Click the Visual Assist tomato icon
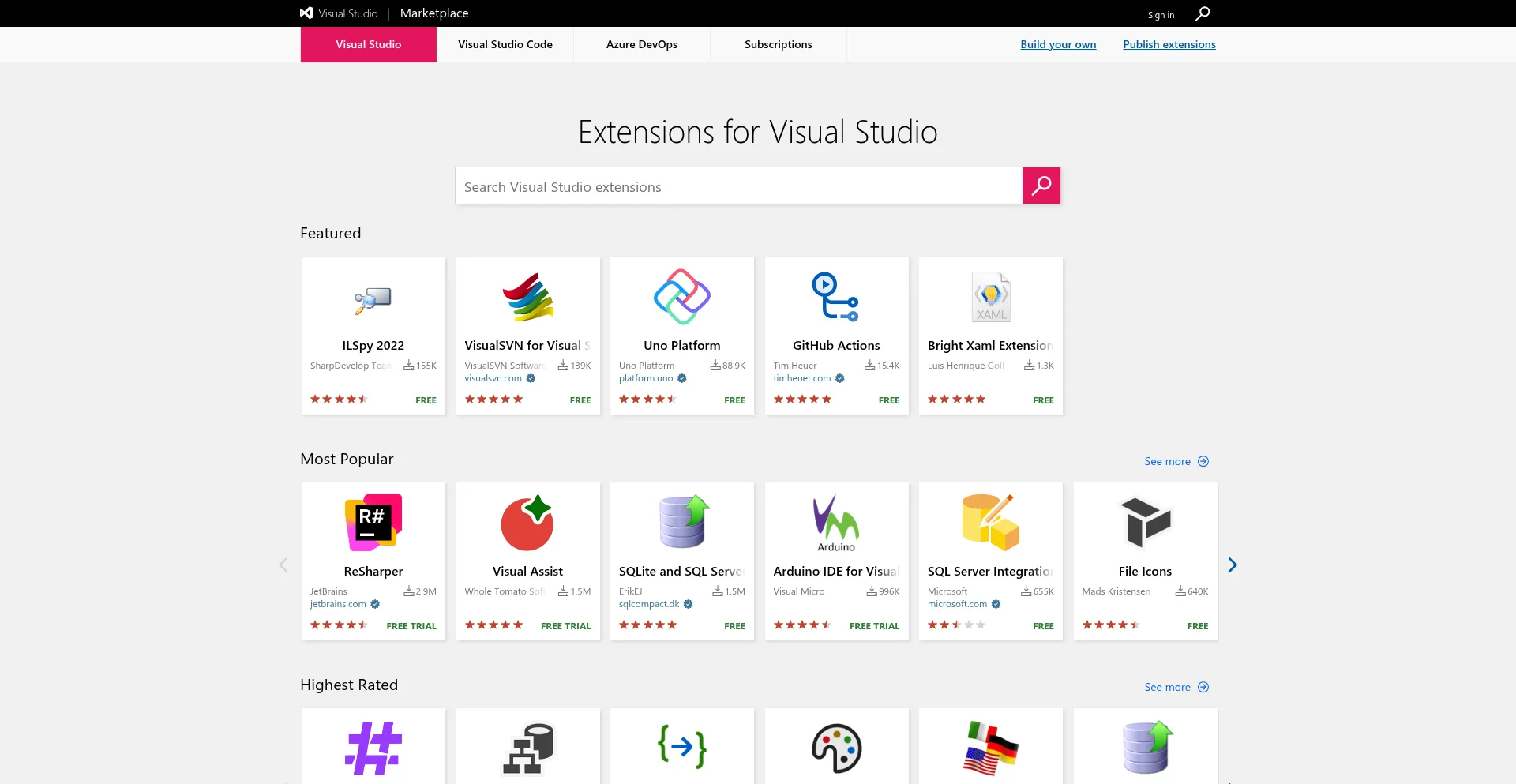Viewport: 1516px width, 784px height. click(x=527, y=523)
